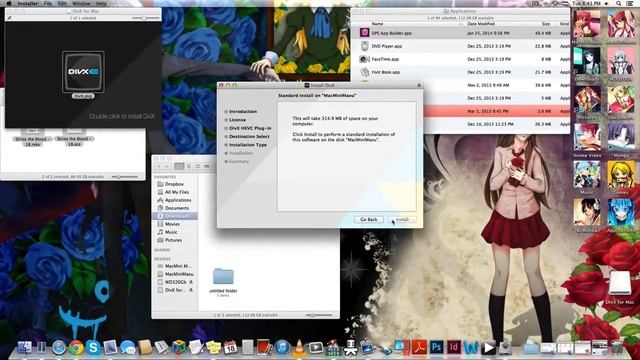Open the Help menu
The width and height of the screenshot is (640, 360).
click(x=101, y=3)
